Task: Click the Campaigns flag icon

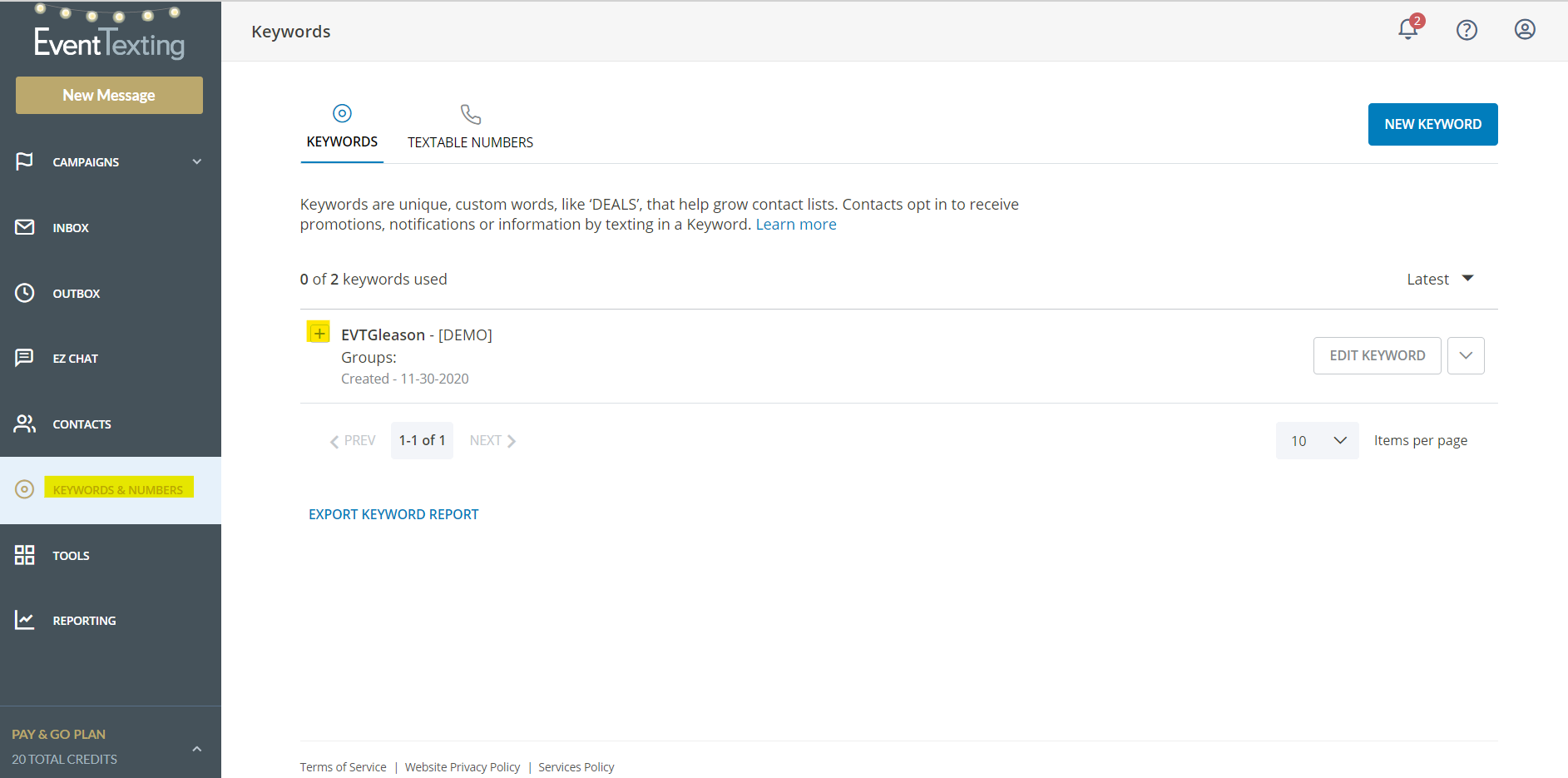Action: tap(24, 161)
